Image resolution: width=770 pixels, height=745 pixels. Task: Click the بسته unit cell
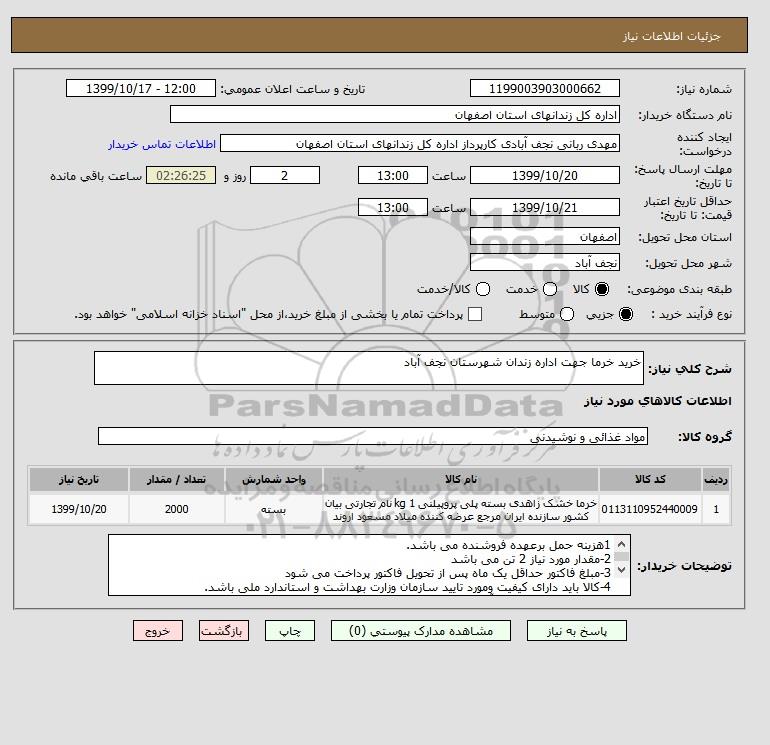274,509
